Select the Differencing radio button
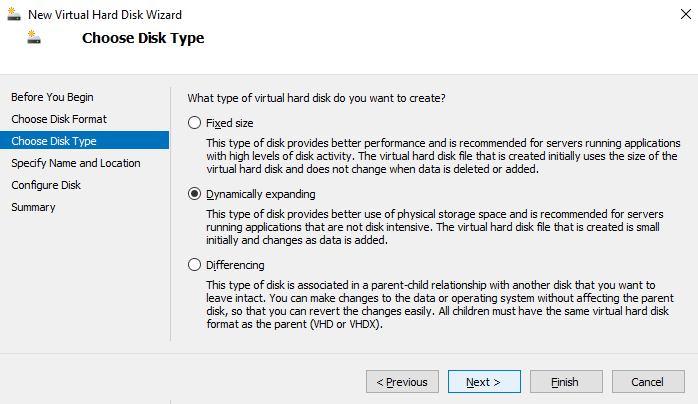 pos(194,265)
